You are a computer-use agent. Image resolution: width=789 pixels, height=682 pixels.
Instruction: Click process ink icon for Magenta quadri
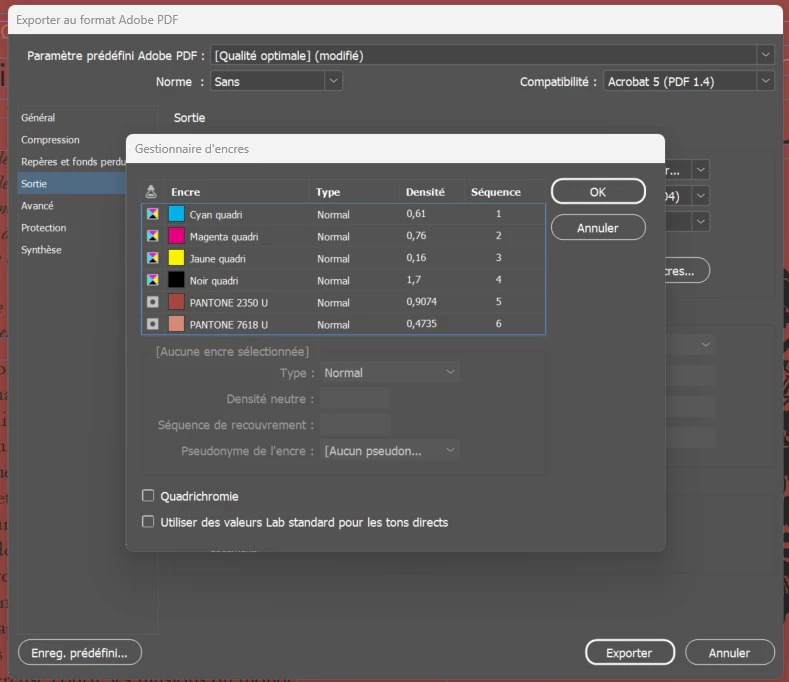tap(152, 236)
